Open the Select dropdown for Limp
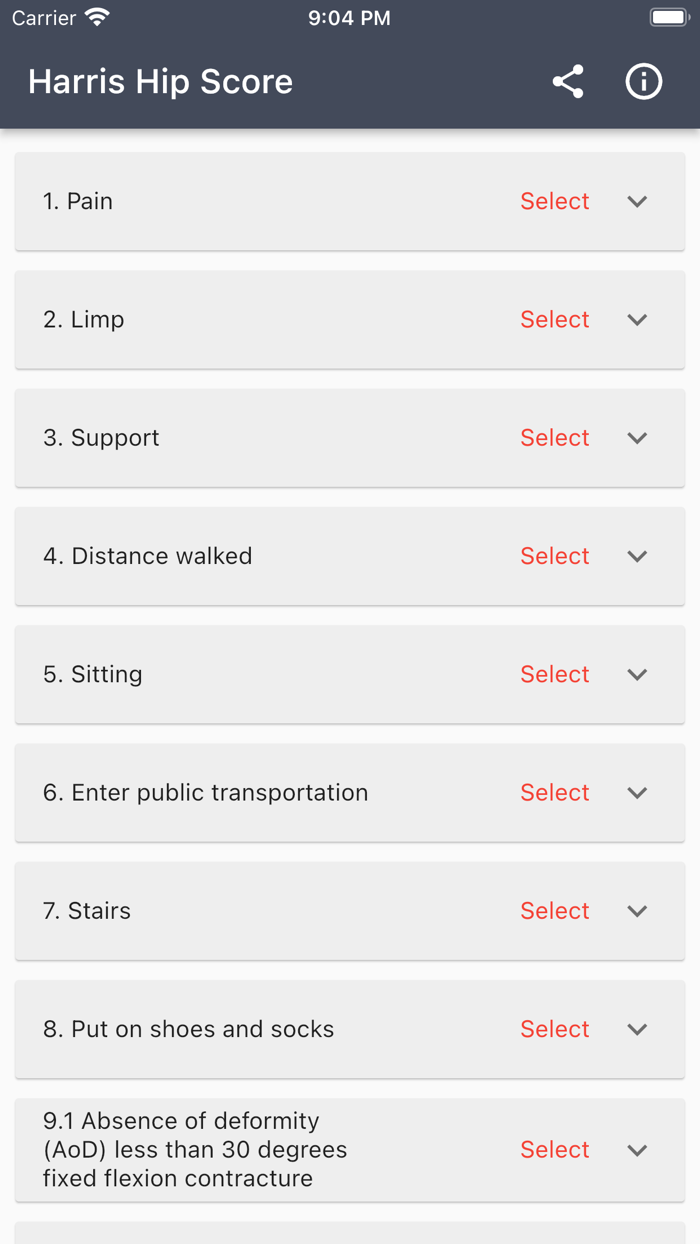 coord(554,319)
